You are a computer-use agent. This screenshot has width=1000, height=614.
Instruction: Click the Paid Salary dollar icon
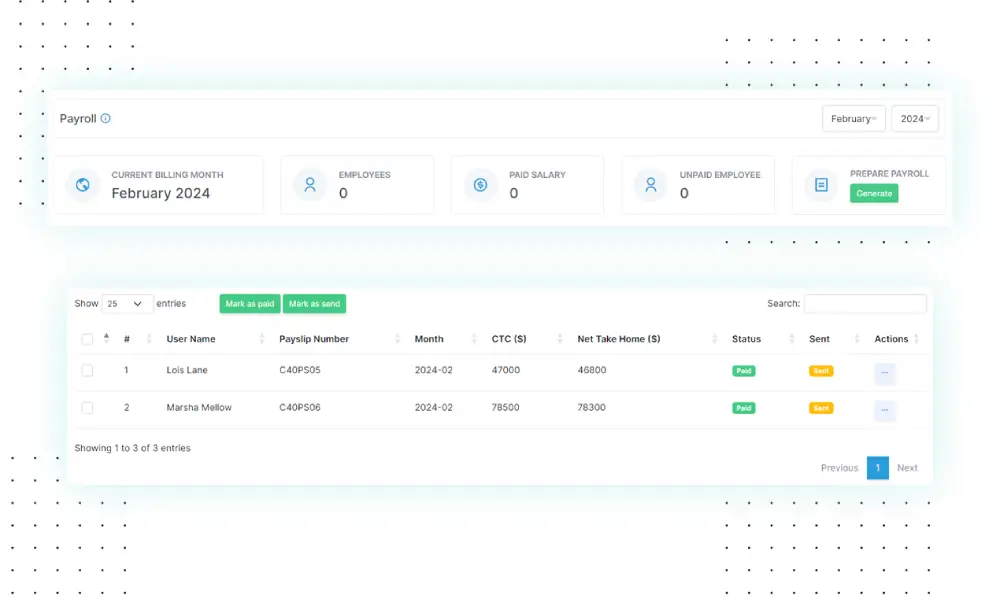pyautogui.click(x=480, y=185)
